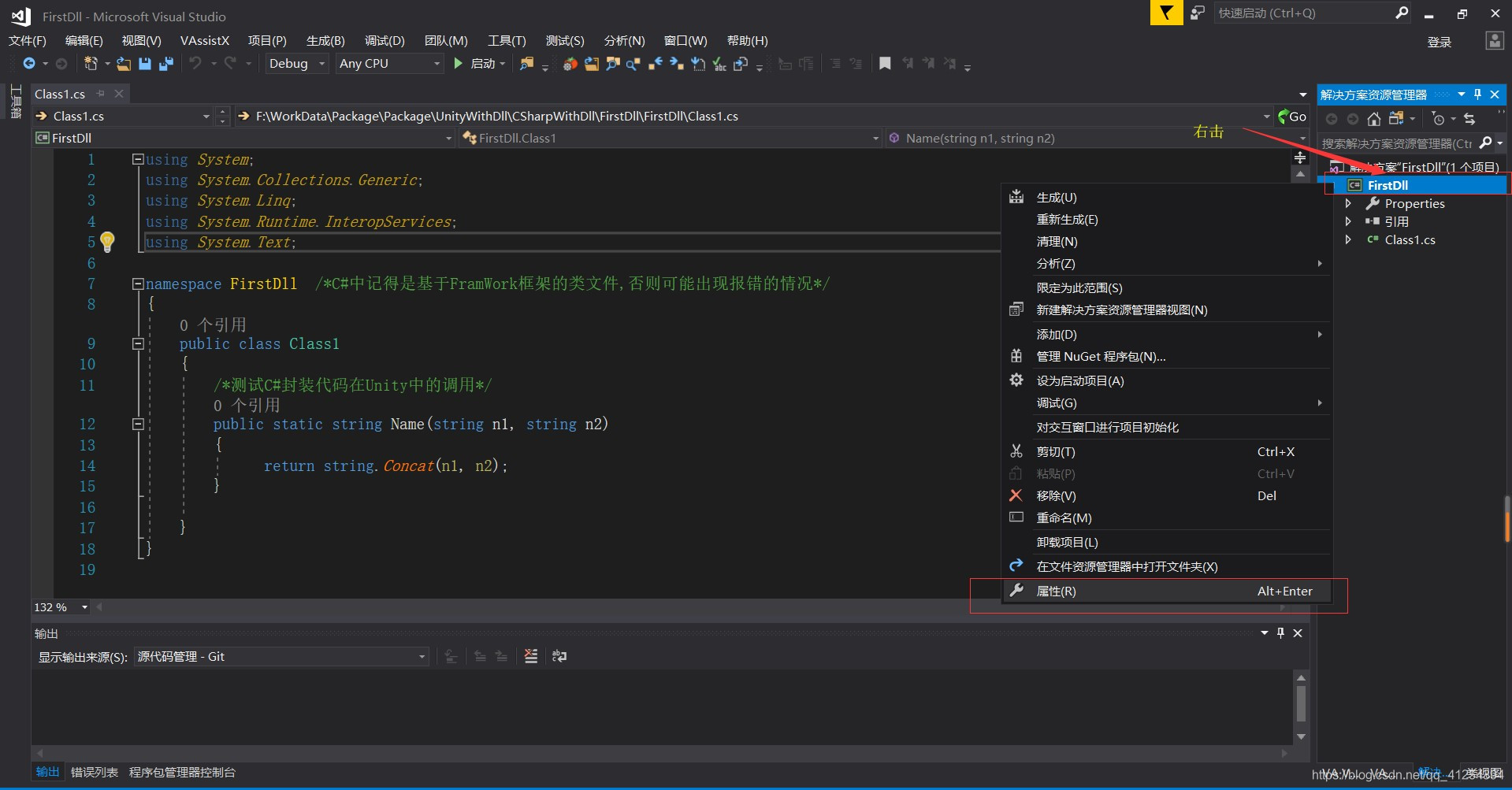The image size is (1512, 790).
Task: Open 添加(D) submenu in context menu
Action: pos(1166,335)
